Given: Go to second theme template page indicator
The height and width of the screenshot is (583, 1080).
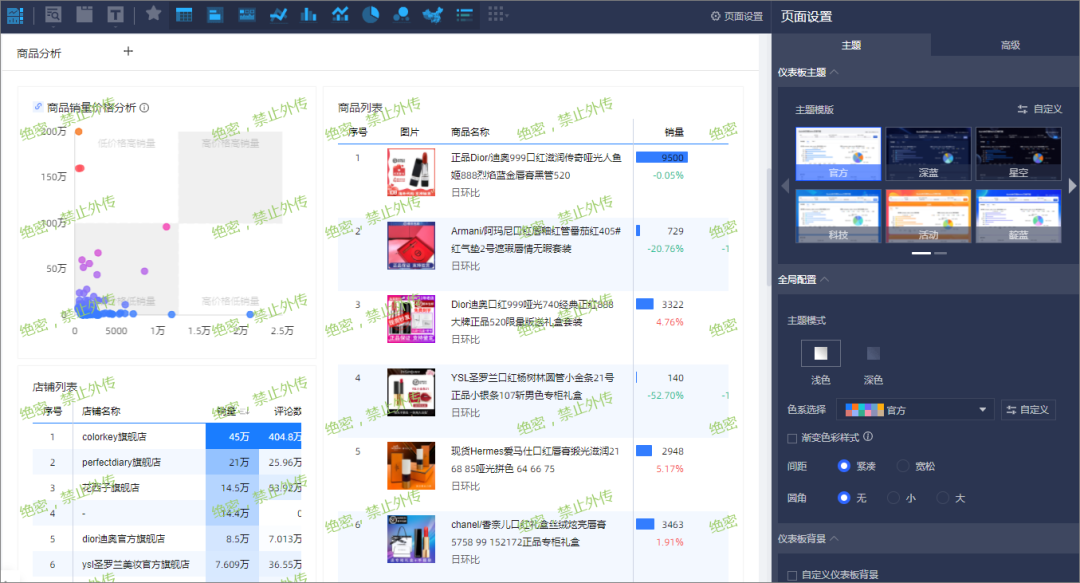Looking at the screenshot, I should (x=940, y=253).
